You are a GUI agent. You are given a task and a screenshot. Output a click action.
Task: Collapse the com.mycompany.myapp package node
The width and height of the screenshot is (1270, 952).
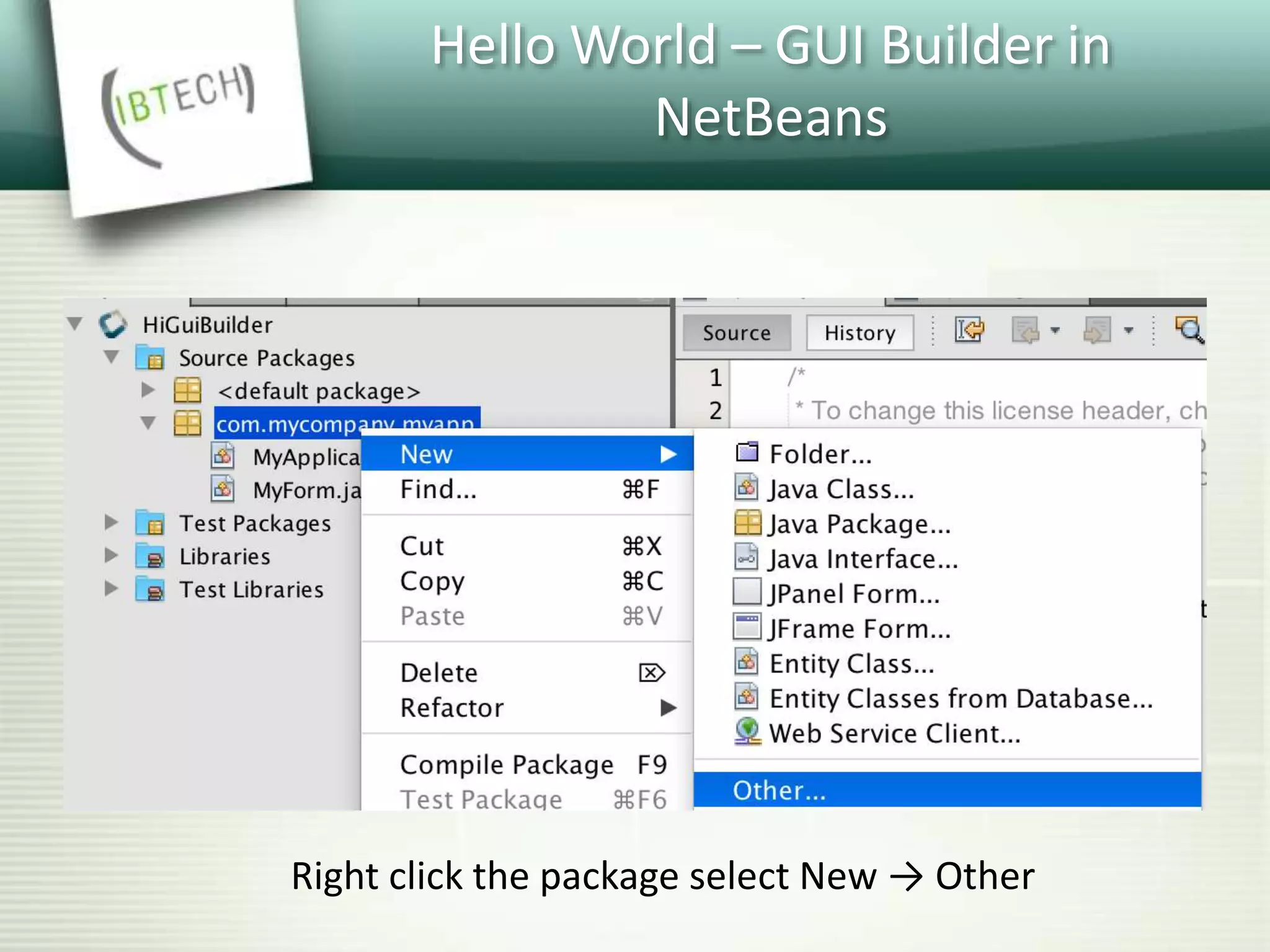[148, 423]
